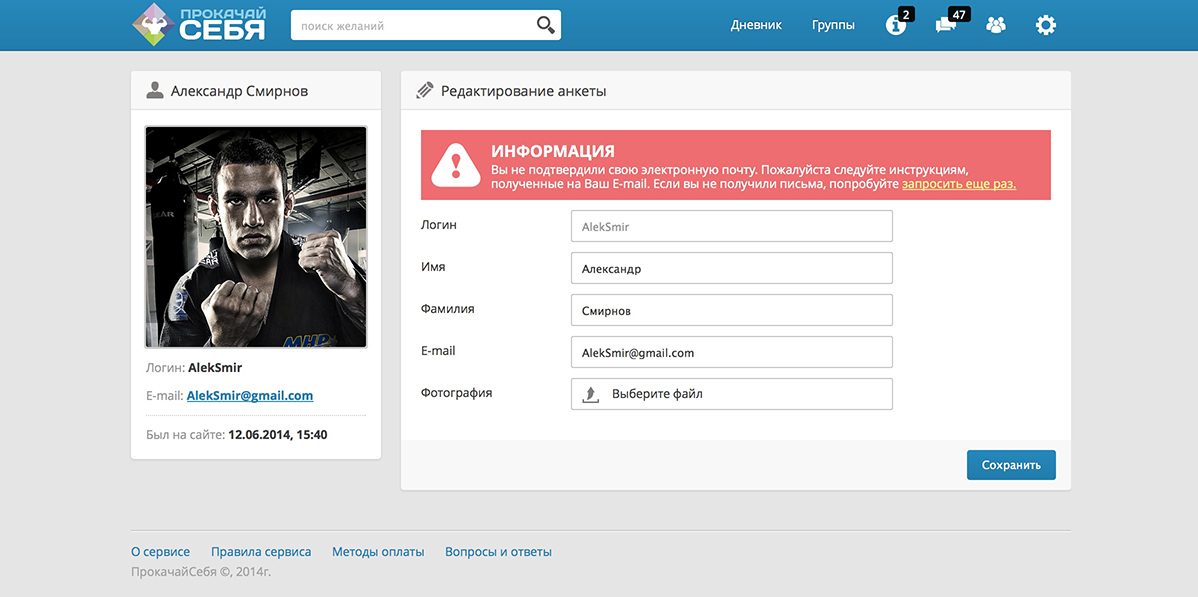Image resolution: width=1198 pixels, height=597 pixels.
Task: Click the AlekSmir@gmail.com link in the sidebar
Action: (x=250, y=396)
